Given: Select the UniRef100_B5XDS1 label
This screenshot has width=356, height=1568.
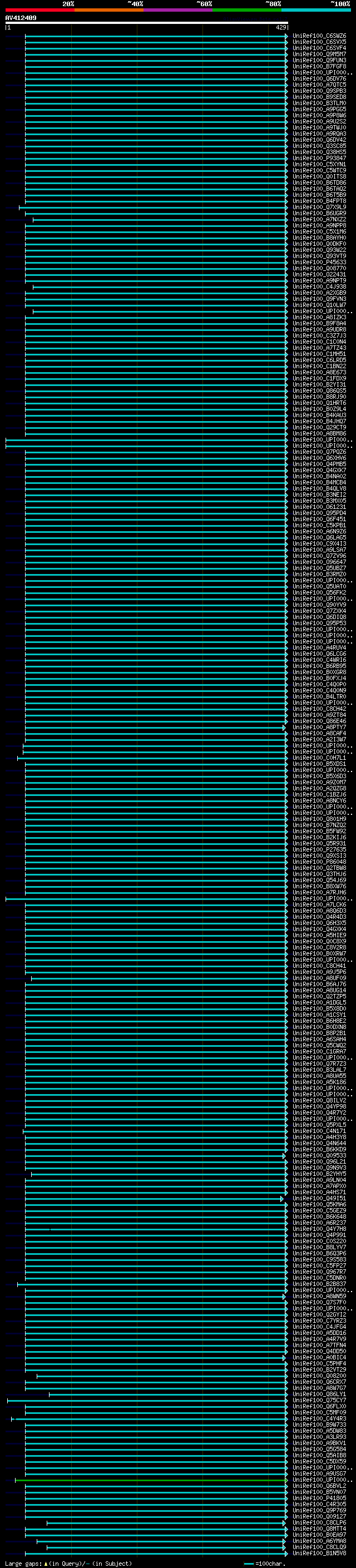Looking at the screenshot, I should click(x=319, y=764).
